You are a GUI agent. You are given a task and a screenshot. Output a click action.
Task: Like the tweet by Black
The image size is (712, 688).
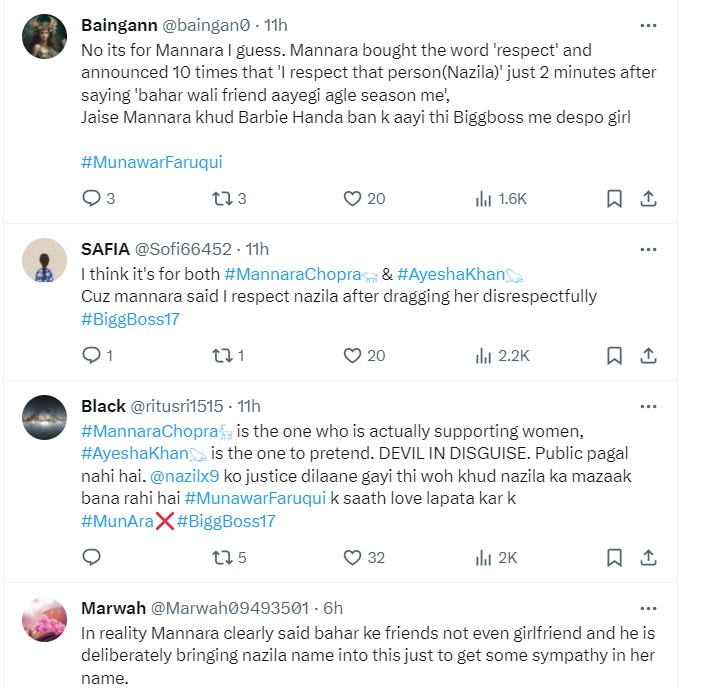point(352,557)
